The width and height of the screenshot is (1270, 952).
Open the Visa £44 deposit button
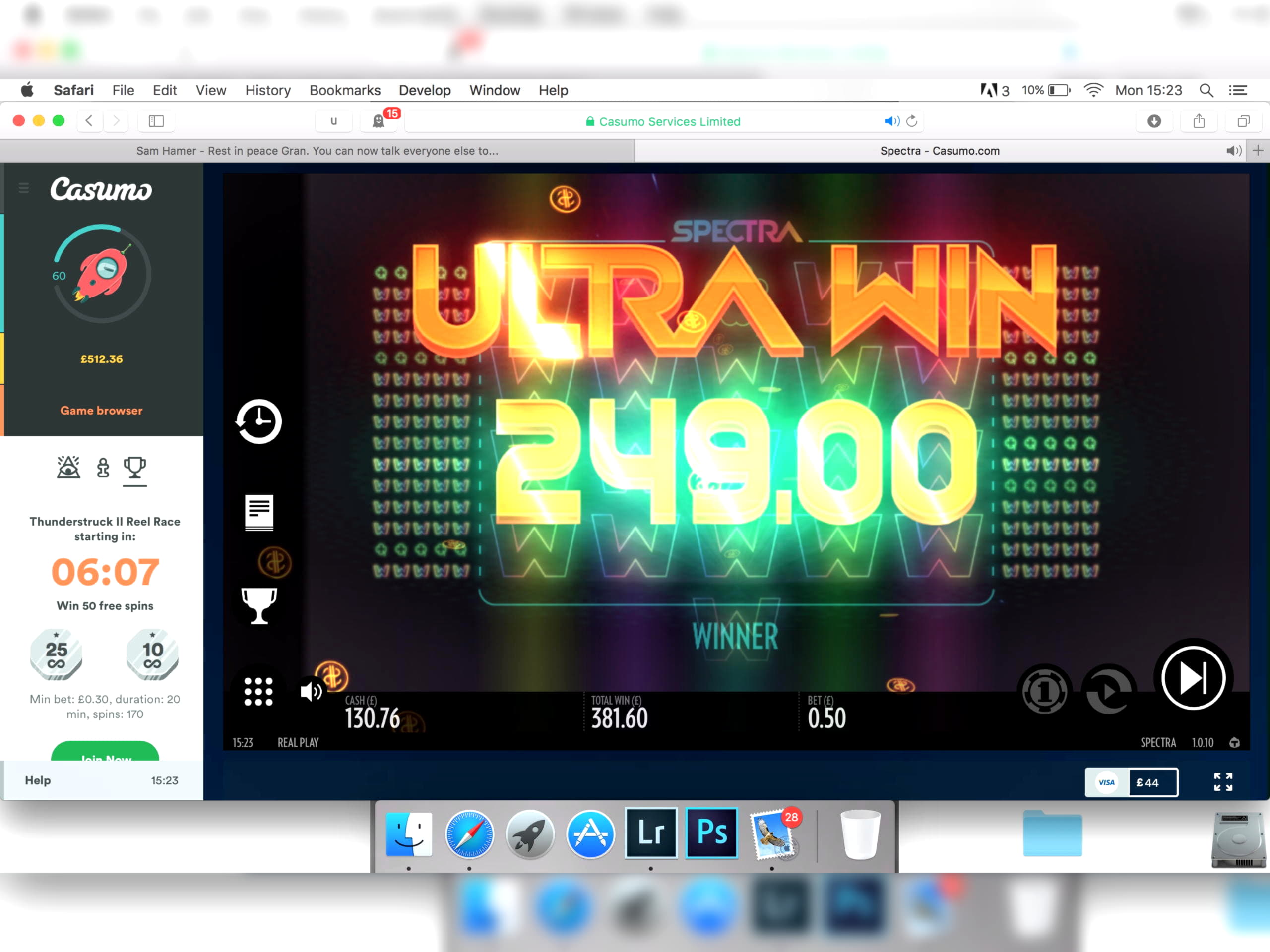tap(1131, 782)
